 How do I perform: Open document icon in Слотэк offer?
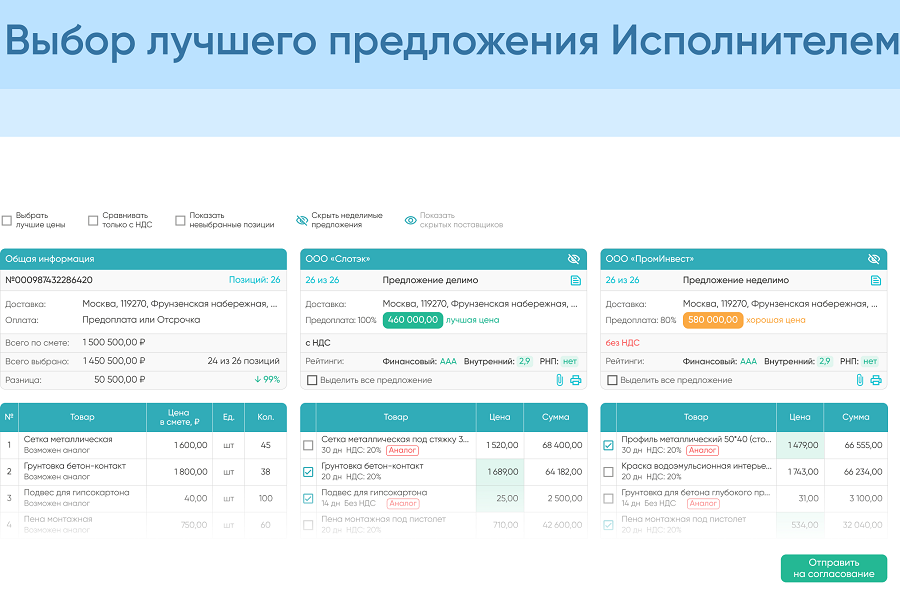(x=575, y=281)
